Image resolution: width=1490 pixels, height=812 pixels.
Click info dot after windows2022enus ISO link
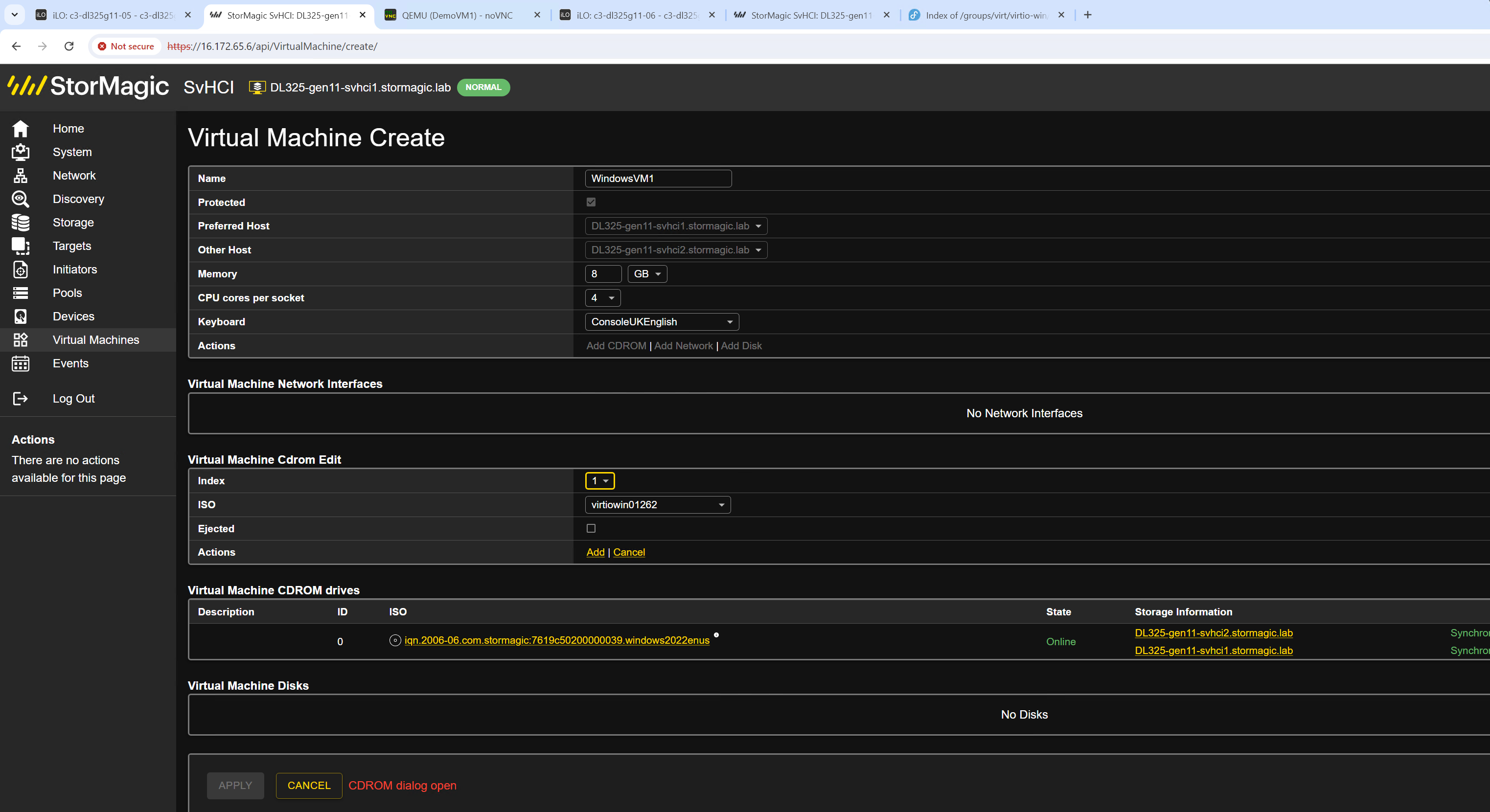[716, 635]
